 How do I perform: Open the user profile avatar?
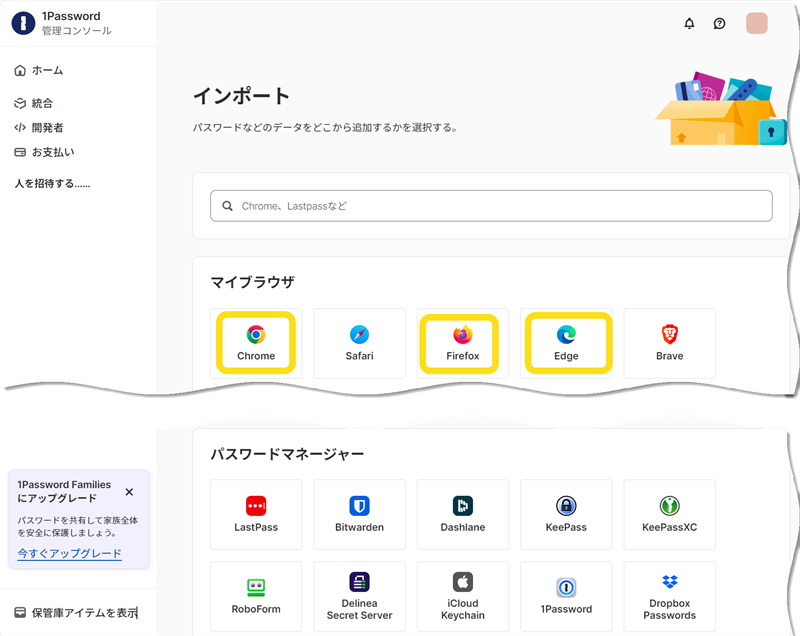757,23
